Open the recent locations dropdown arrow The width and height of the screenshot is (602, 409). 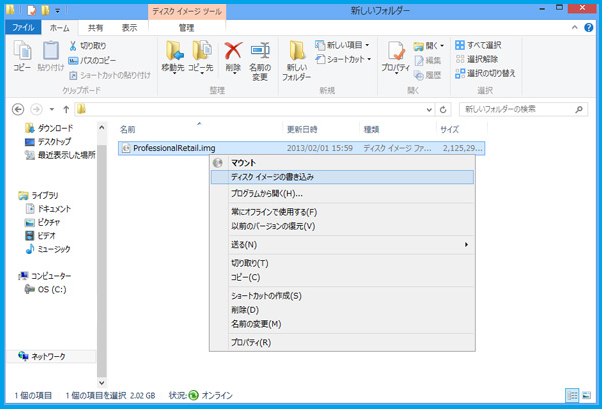click(52, 109)
